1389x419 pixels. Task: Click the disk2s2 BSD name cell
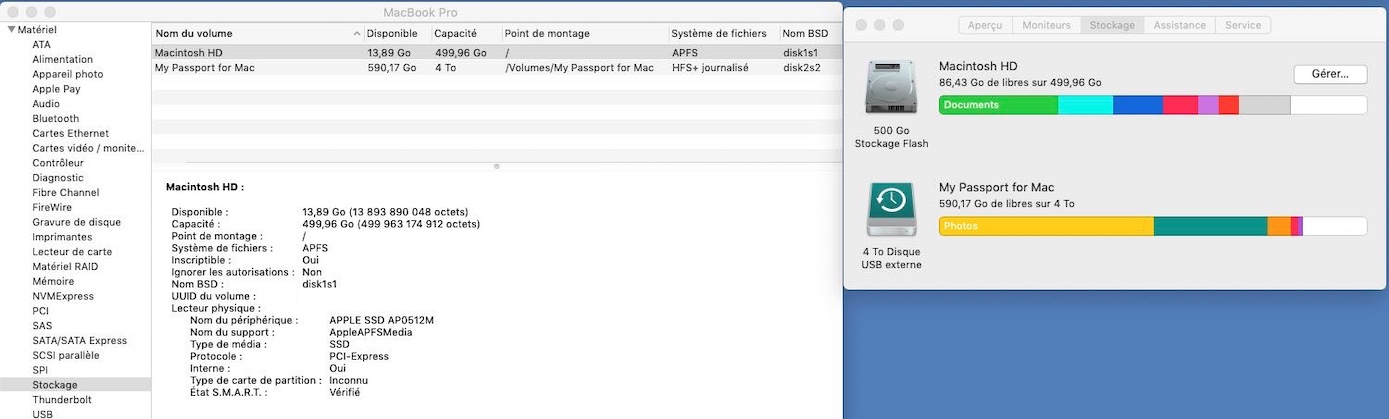pyautogui.click(x=802, y=68)
